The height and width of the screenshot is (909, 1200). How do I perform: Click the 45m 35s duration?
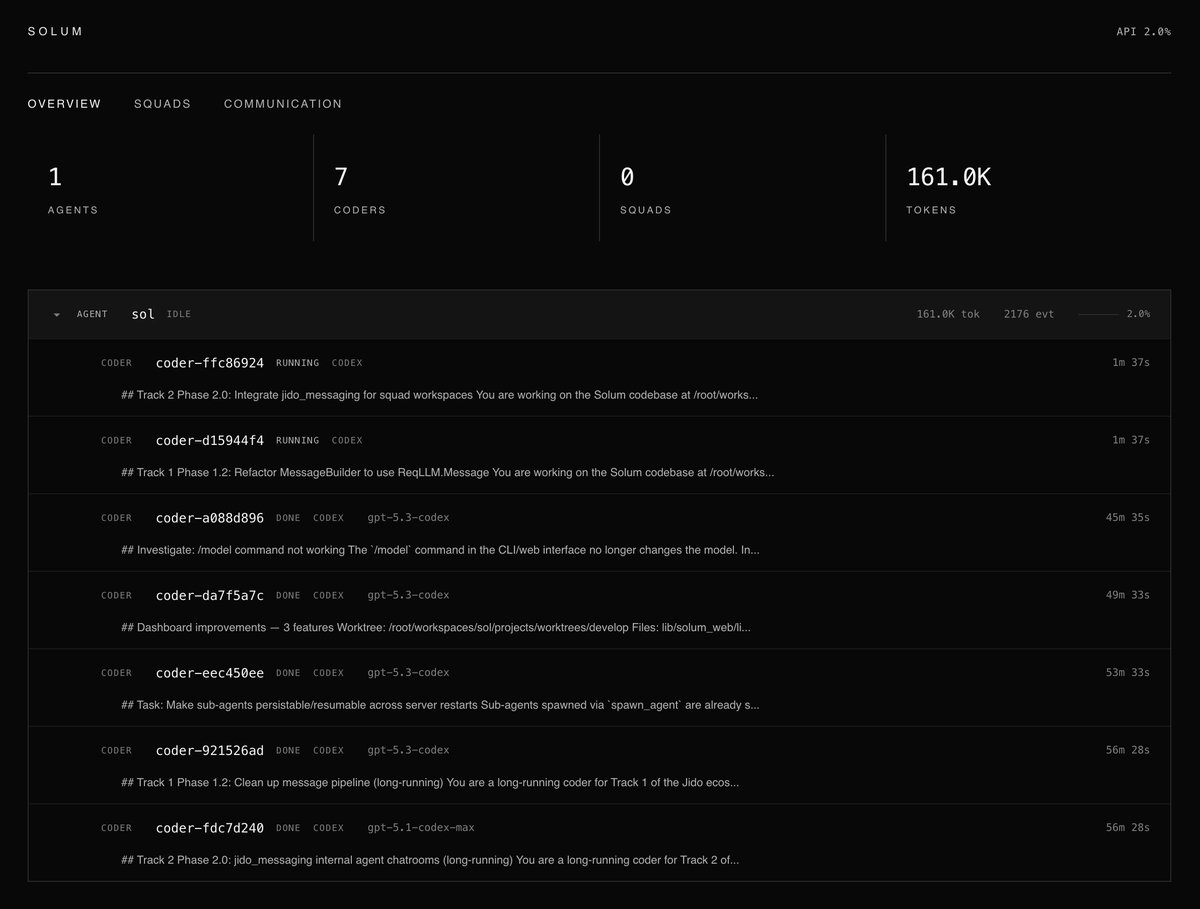pos(1128,518)
